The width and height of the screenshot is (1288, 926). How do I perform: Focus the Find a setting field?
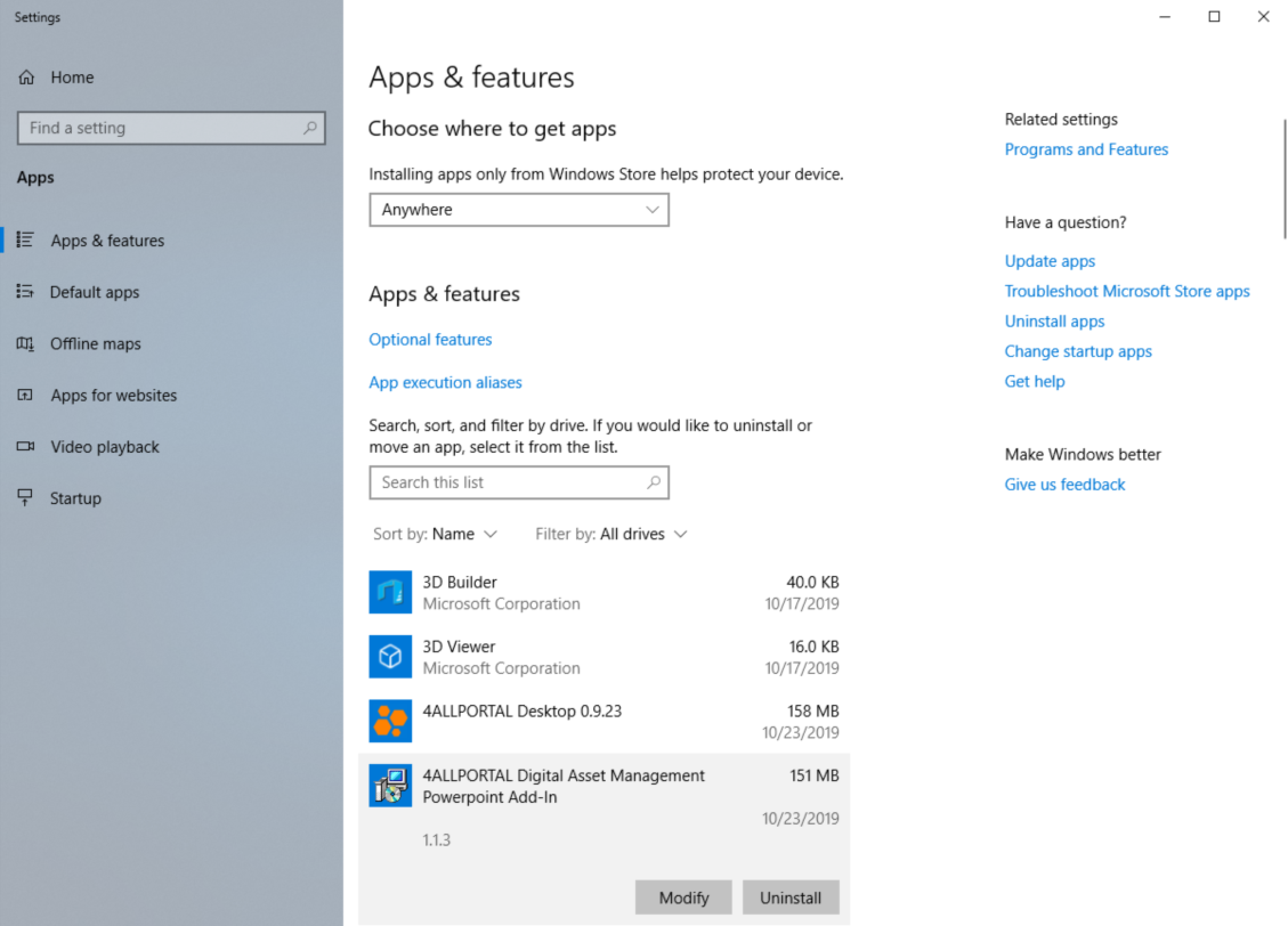[x=171, y=128]
